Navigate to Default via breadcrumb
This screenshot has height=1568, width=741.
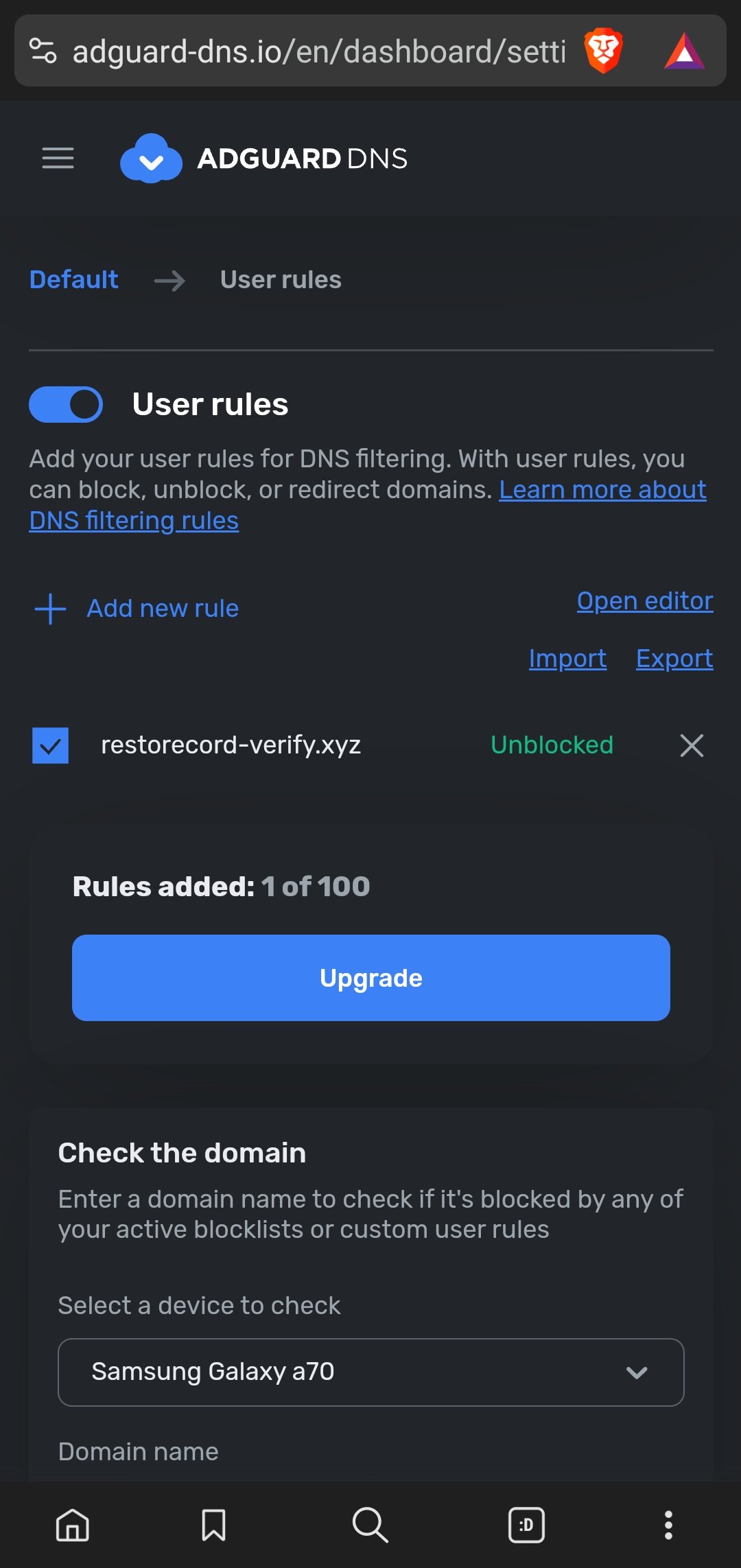[x=73, y=279]
